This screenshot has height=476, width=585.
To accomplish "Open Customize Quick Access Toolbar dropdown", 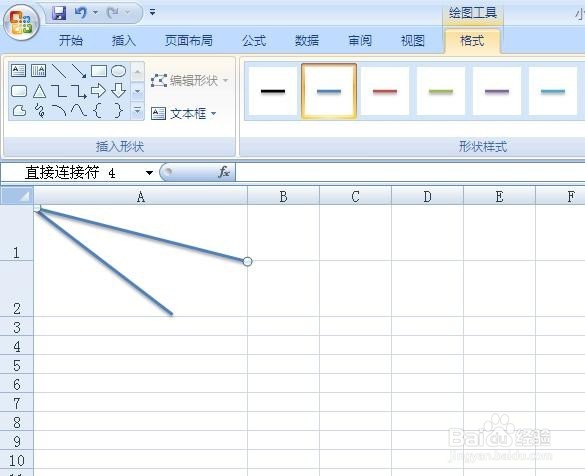I will click(152, 12).
